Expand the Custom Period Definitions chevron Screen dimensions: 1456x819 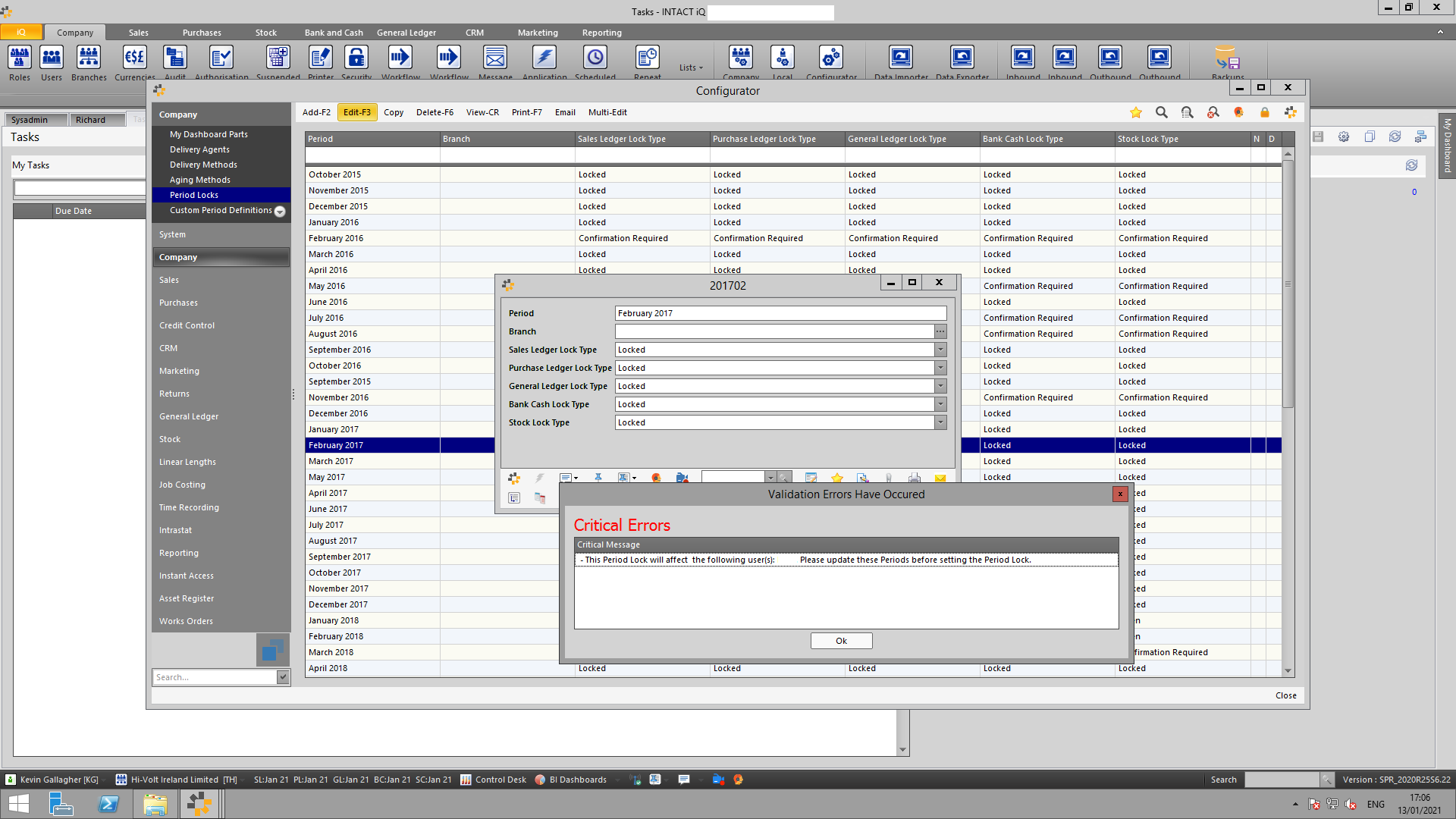pyautogui.click(x=279, y=212)
